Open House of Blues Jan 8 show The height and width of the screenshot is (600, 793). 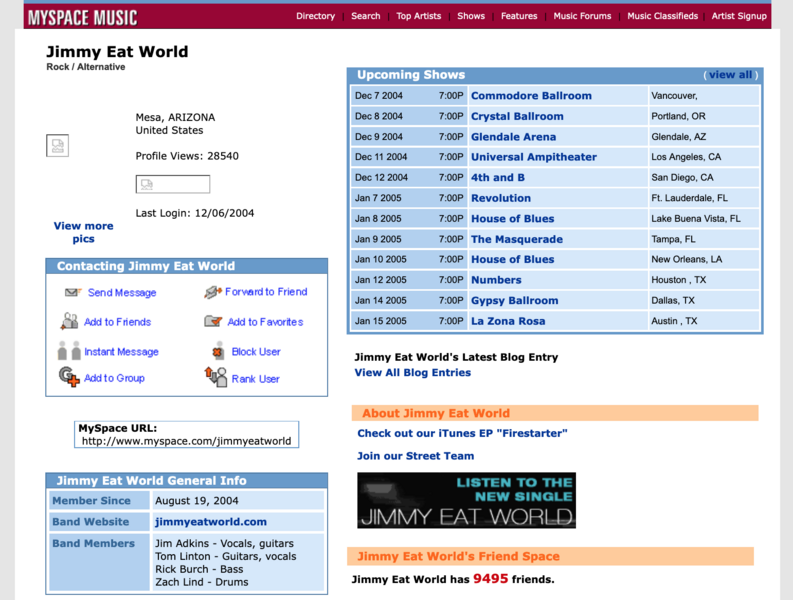click(512, 219)
